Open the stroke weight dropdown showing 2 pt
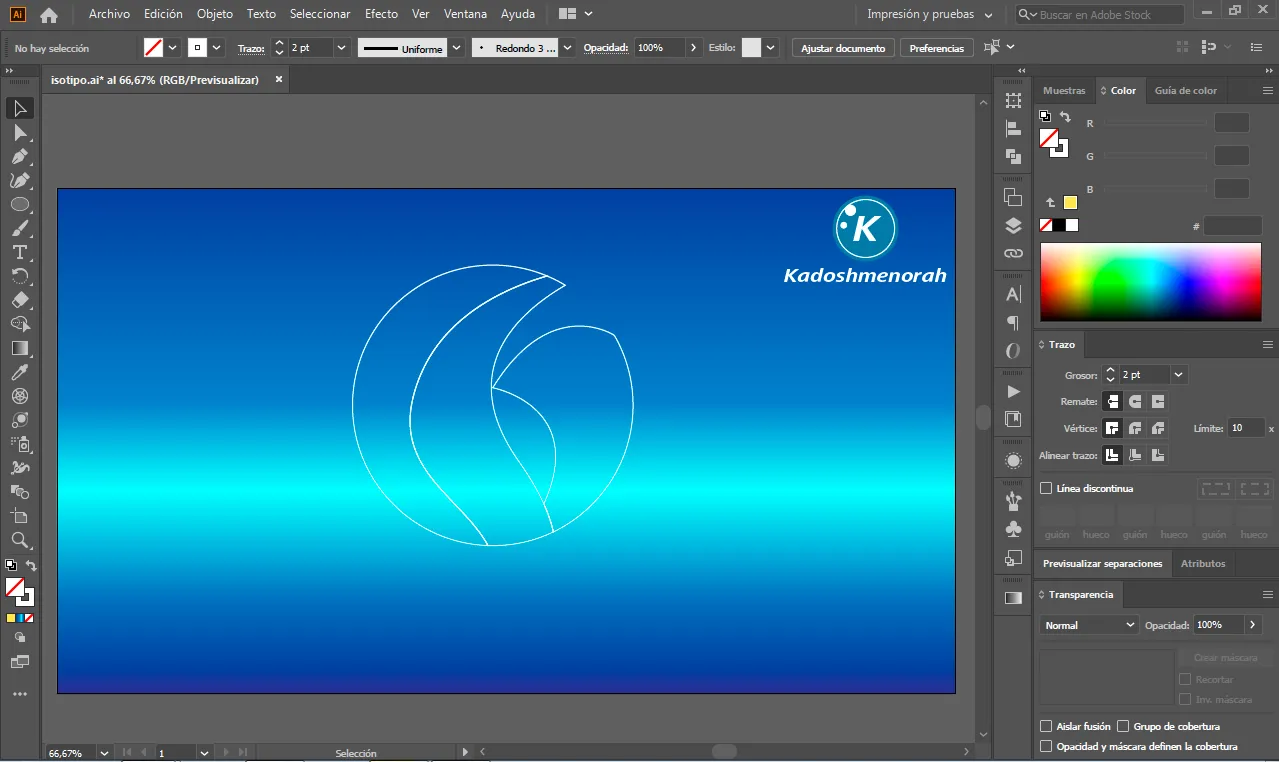1279x762 pixels. point(342,47)
